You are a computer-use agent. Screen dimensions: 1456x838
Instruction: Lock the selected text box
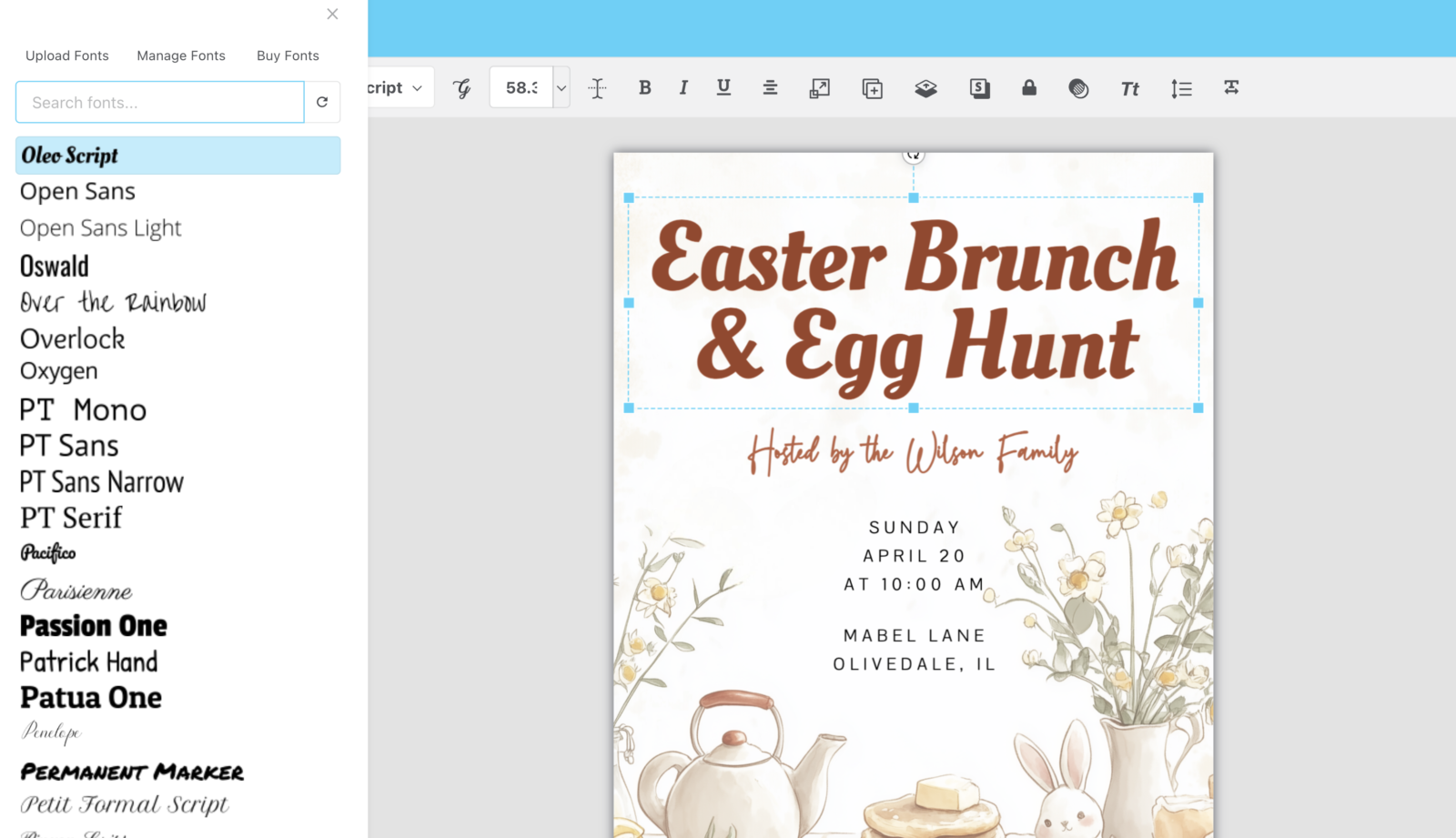pyautogui.click(x=1028, y=87)
